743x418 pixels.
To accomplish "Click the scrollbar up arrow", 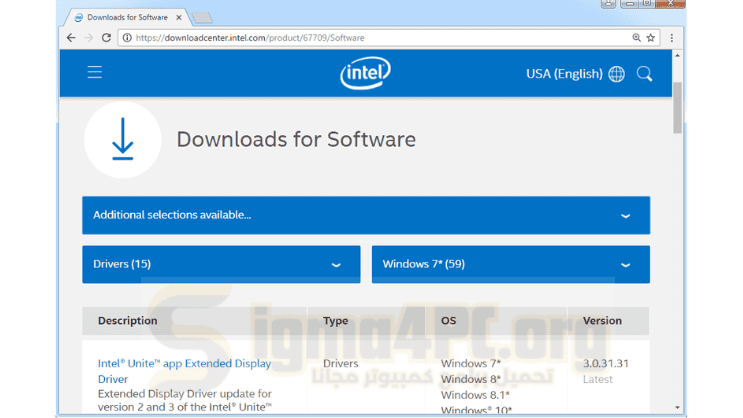I will pyautogui.click(x=677, y=55).
